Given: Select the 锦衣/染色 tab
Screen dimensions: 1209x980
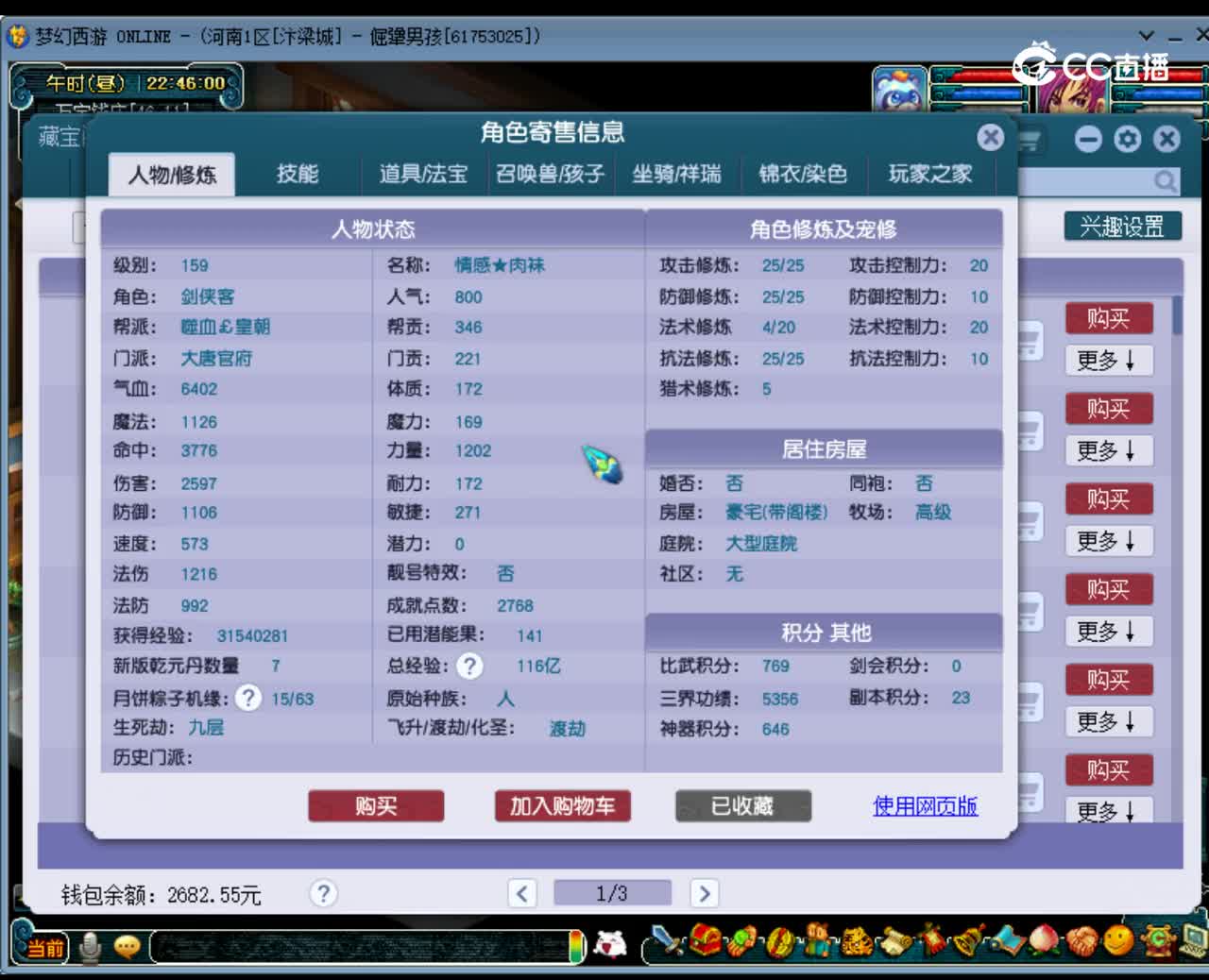Looking at the screenshot, I should coord(803,175).
